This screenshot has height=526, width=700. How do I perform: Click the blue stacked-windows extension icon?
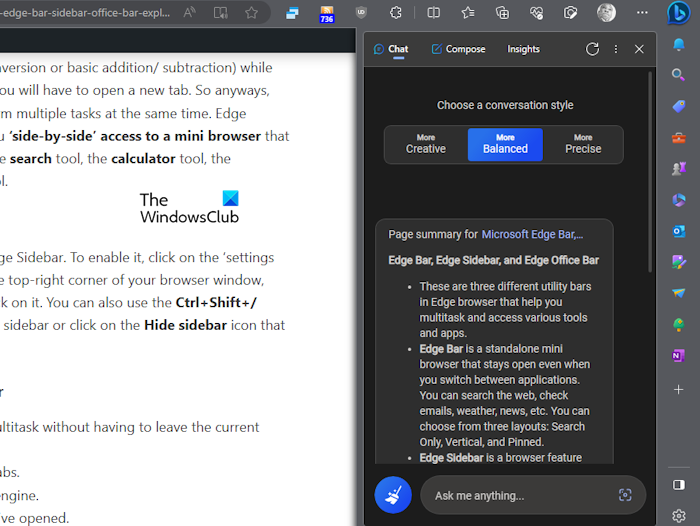coord(292,13)
